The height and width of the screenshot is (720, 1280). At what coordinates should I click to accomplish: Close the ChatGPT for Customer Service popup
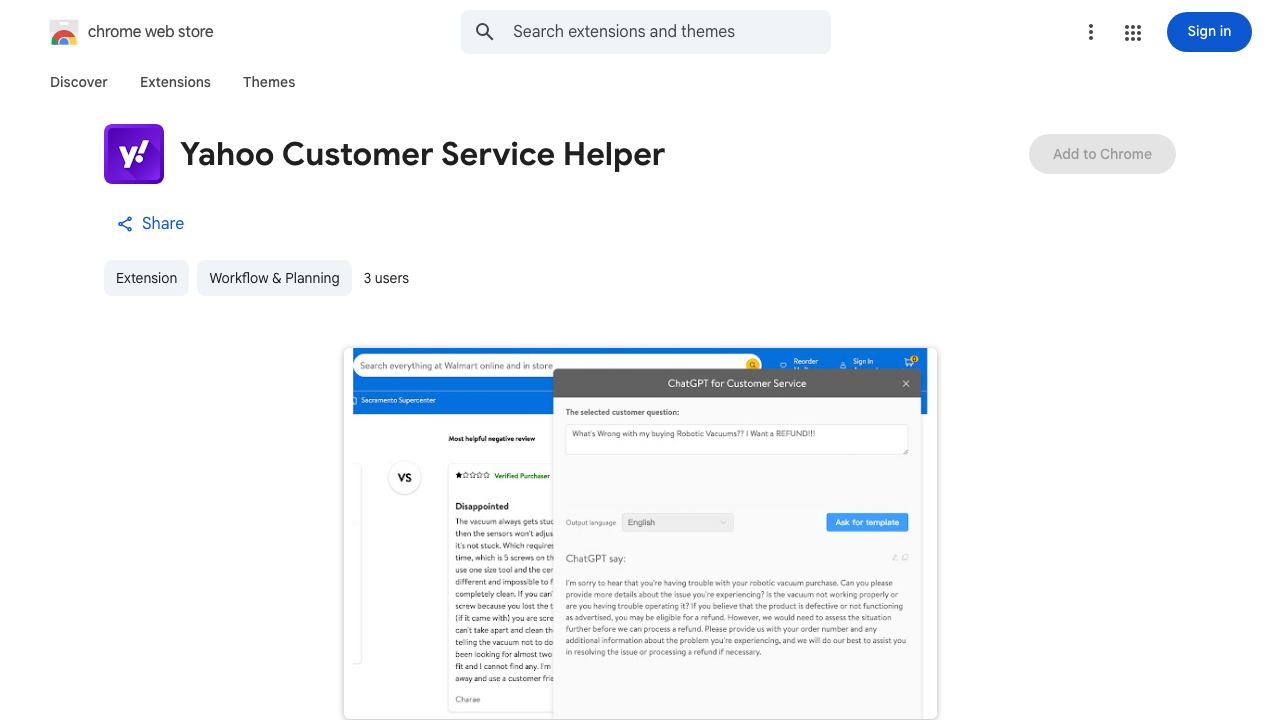(906, 383)
